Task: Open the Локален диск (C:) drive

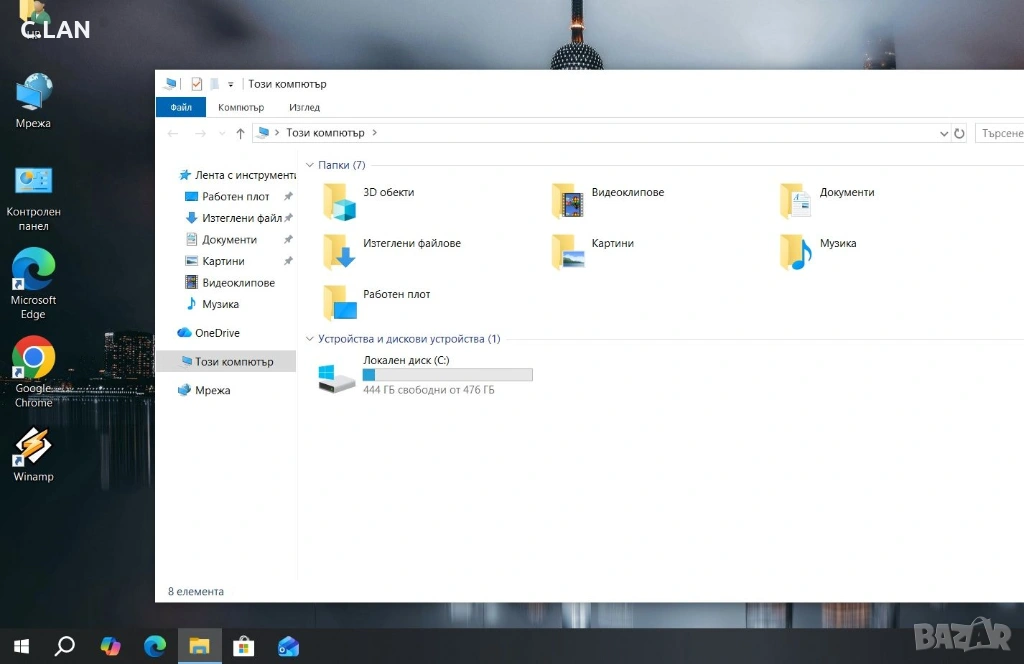Action: click(x=336, y=377)
